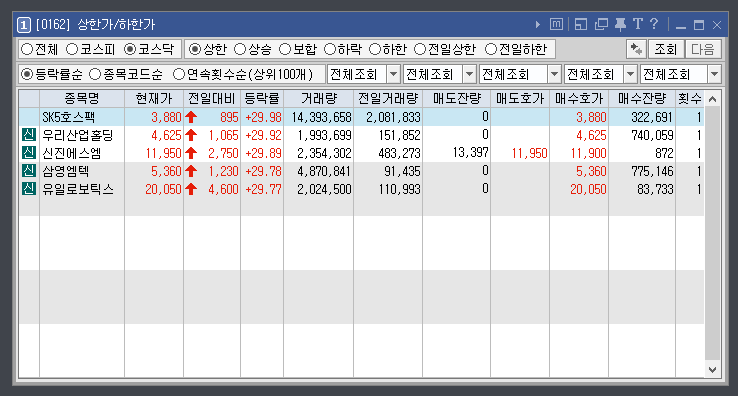Open font settings with the T icon
The height and width of the screenshot is (396, 738).
pos(638,24)
